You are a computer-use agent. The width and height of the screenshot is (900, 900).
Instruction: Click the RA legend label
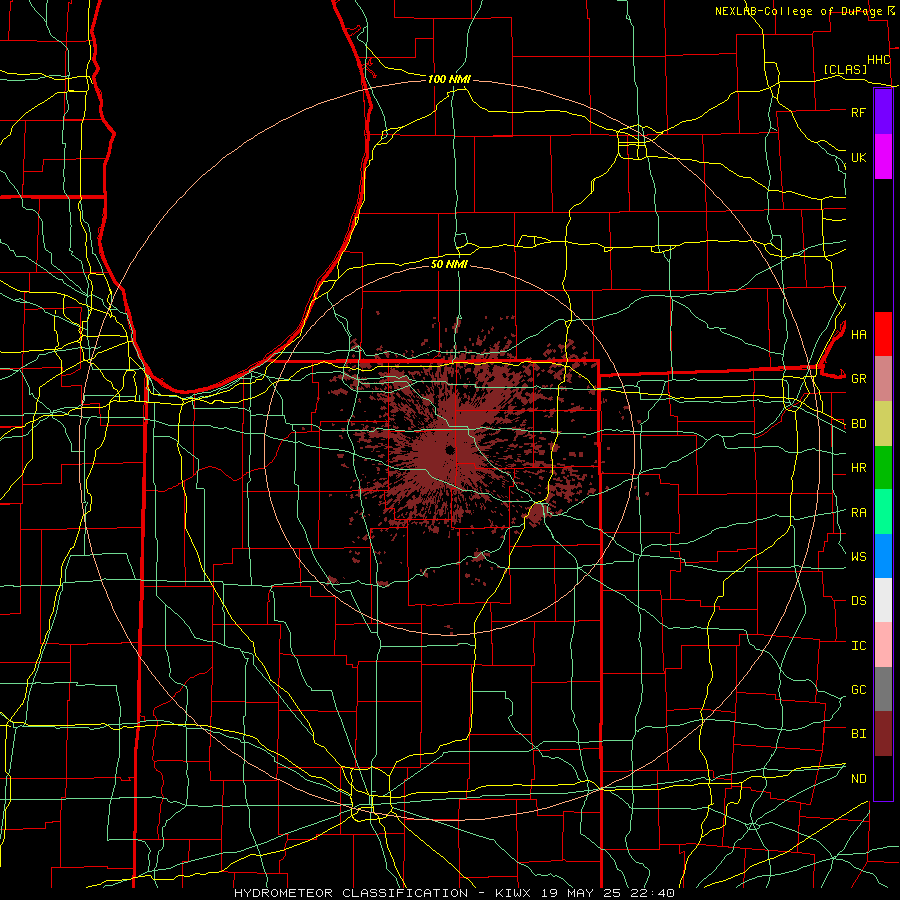pyautogui.click(x=859, y=513)
